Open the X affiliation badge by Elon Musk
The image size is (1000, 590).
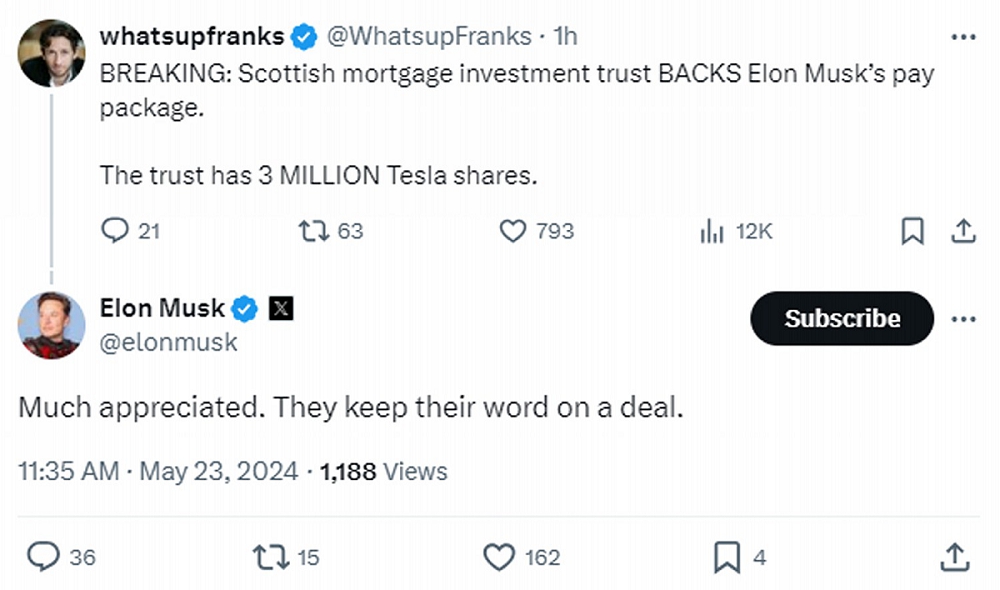point(281,309)
